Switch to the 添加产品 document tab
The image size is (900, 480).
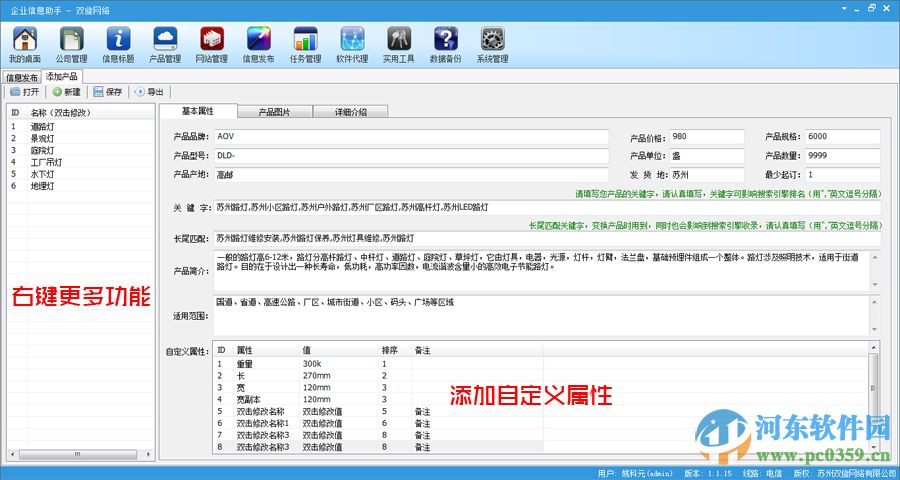62,76
